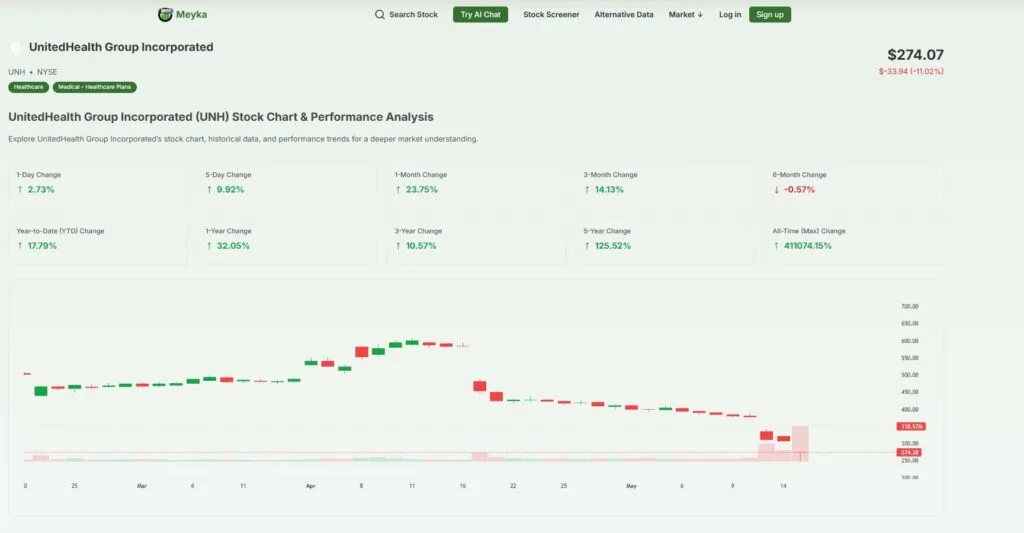Open the Stock Screener page
Image resolution: width=1024 pixels, height=533 pixels.
click(x=551, y=15)
